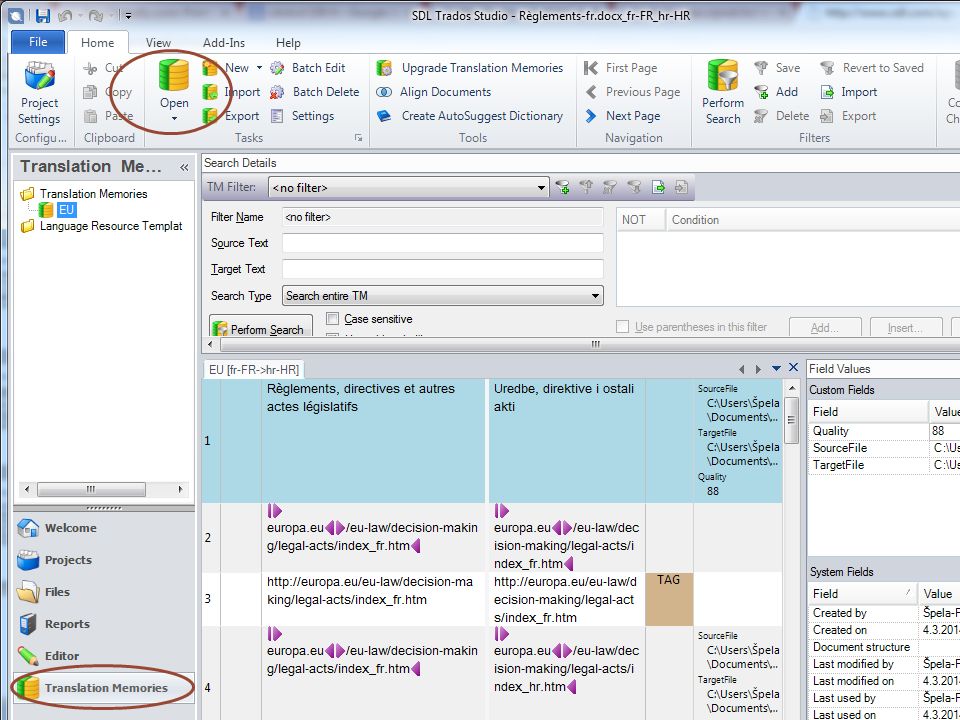Click the Source Text input field
This screenshot has width=960, height=720.
click(x=442, y=243)
